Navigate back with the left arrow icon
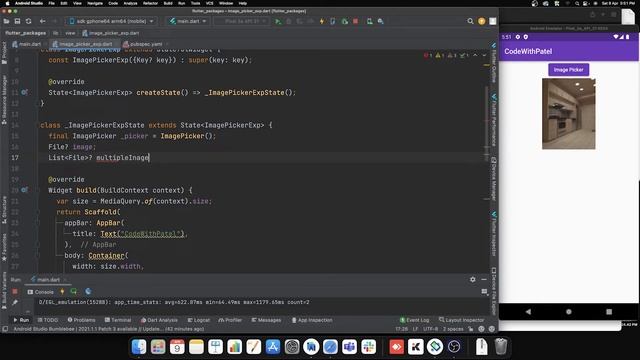 [42, 21]
